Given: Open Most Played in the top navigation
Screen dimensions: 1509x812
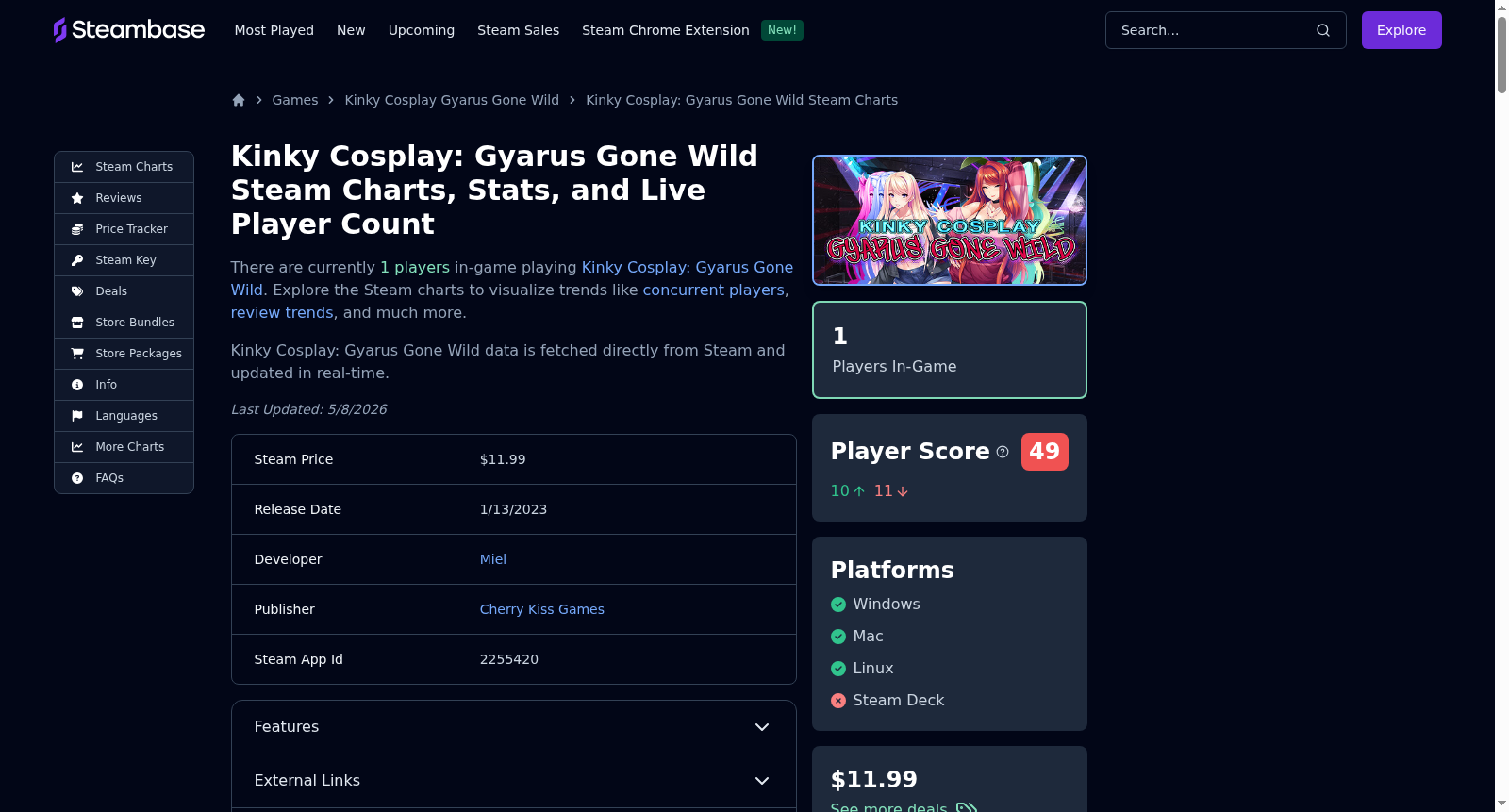Looking at the screenshot, I should coord(274,30).
